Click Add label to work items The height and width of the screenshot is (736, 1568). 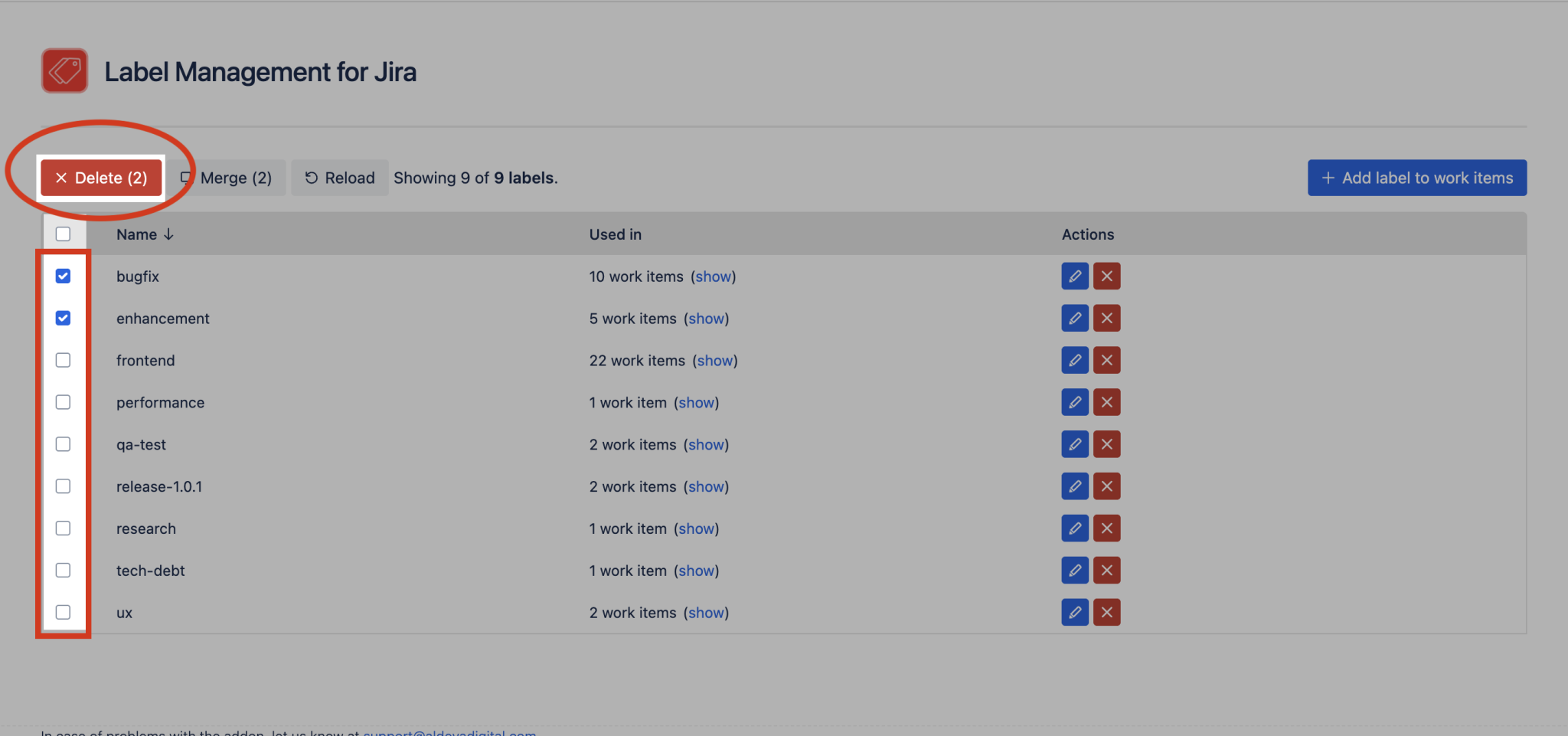coord(1417,178)
